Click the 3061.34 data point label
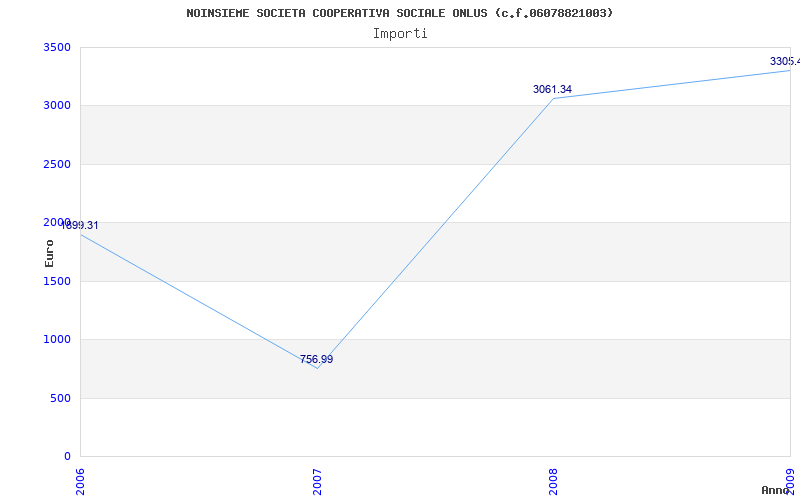The width and height of the screenshot is (800, 500). pyautogui.click(x=553, y=89)
